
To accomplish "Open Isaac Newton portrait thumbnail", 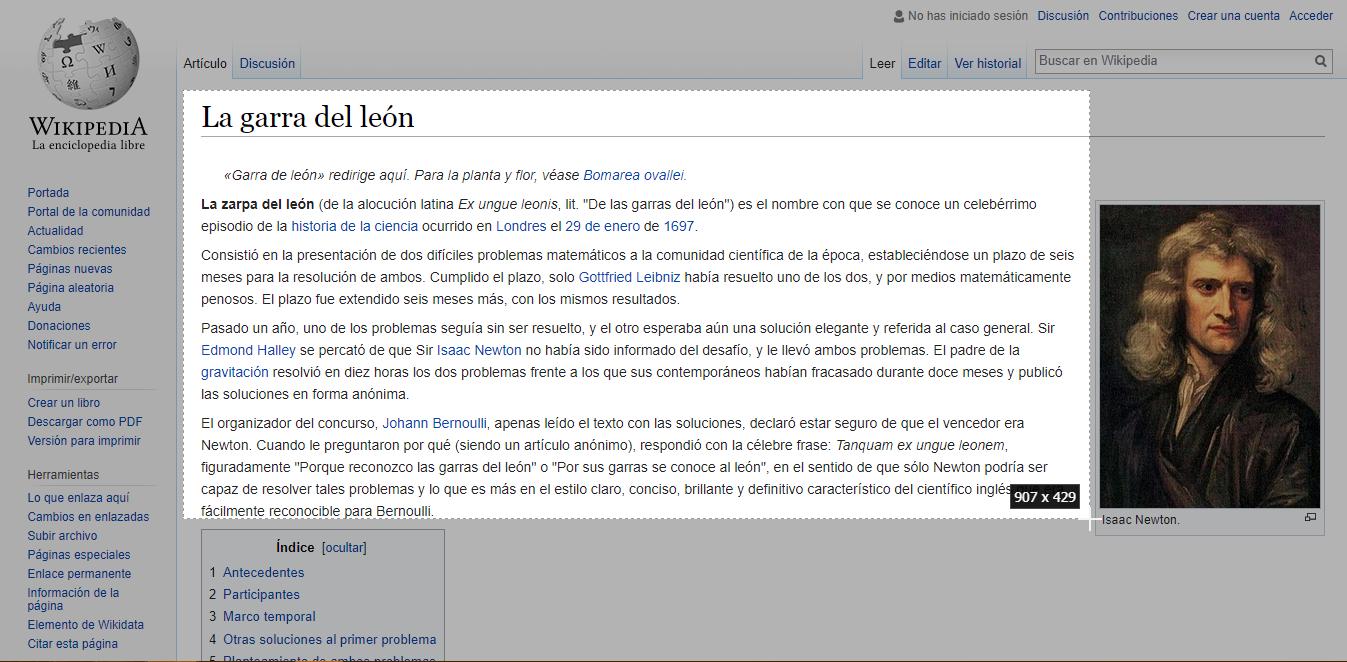I will click(x=1210, y=357).
